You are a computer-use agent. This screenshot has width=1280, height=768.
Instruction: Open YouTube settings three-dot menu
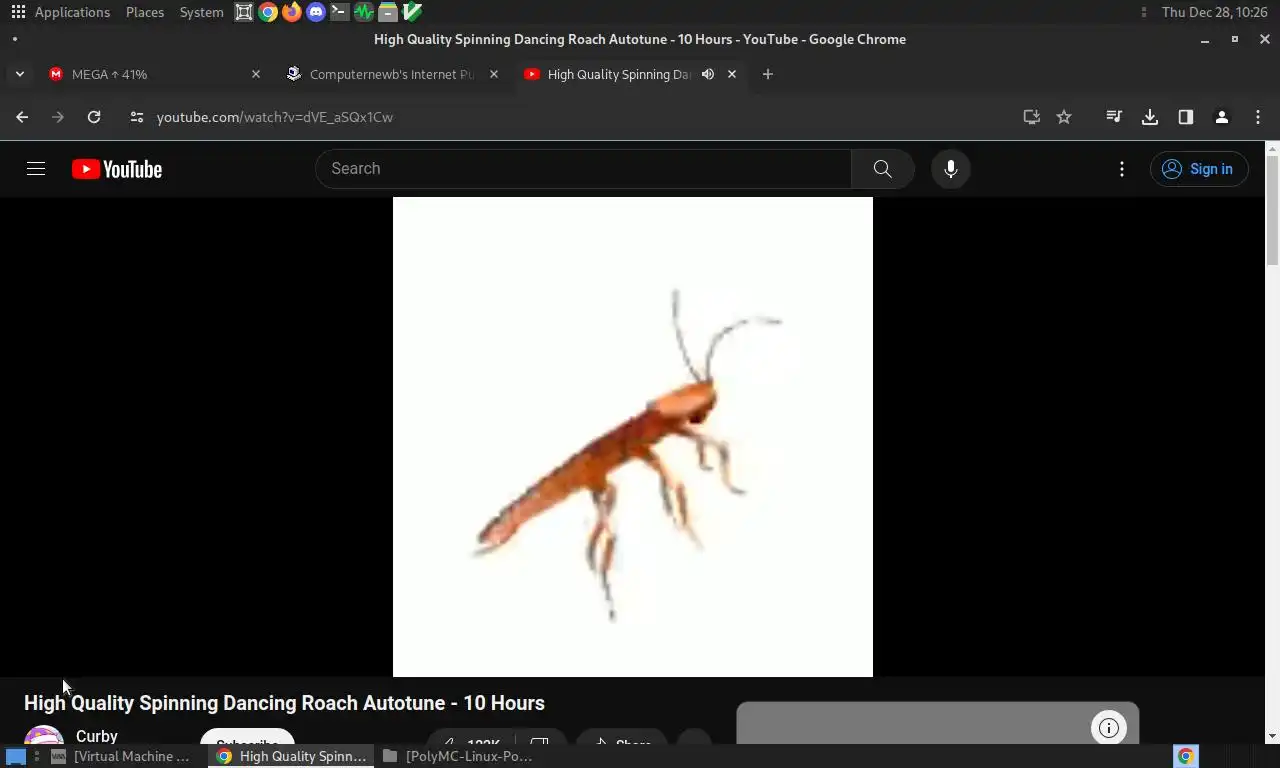point(1122,169)
